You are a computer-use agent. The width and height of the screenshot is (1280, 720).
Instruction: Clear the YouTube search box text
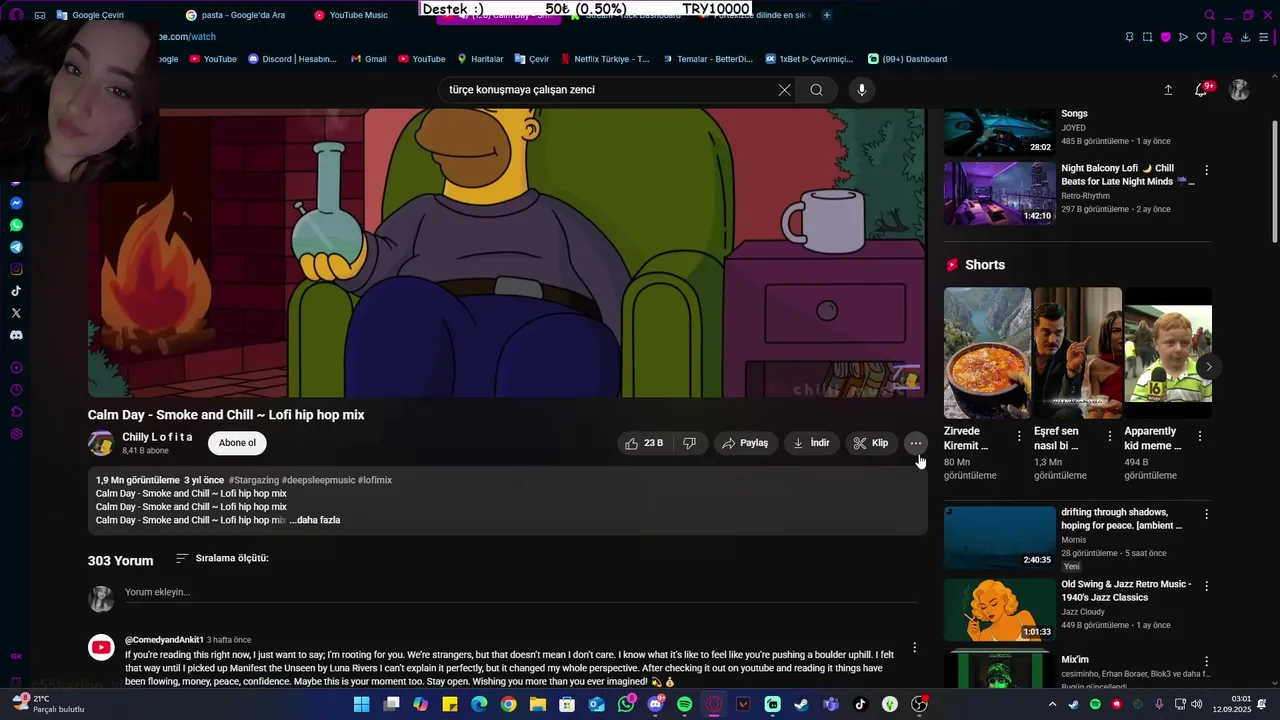[784, 90]
